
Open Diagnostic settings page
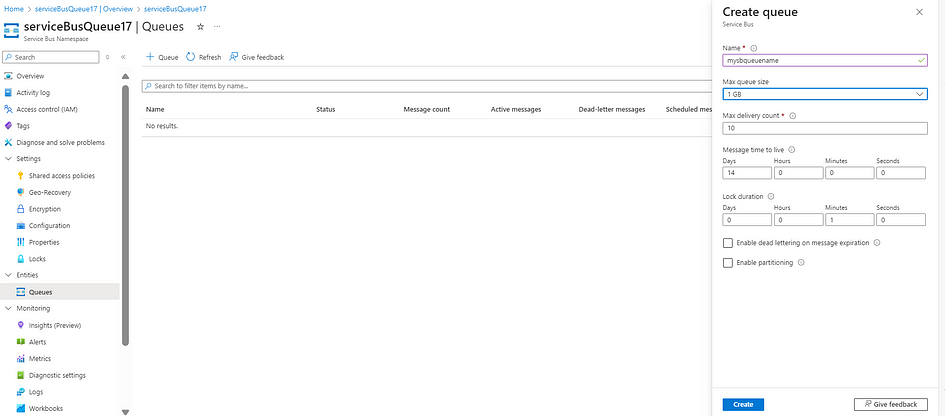pos(57,375)
